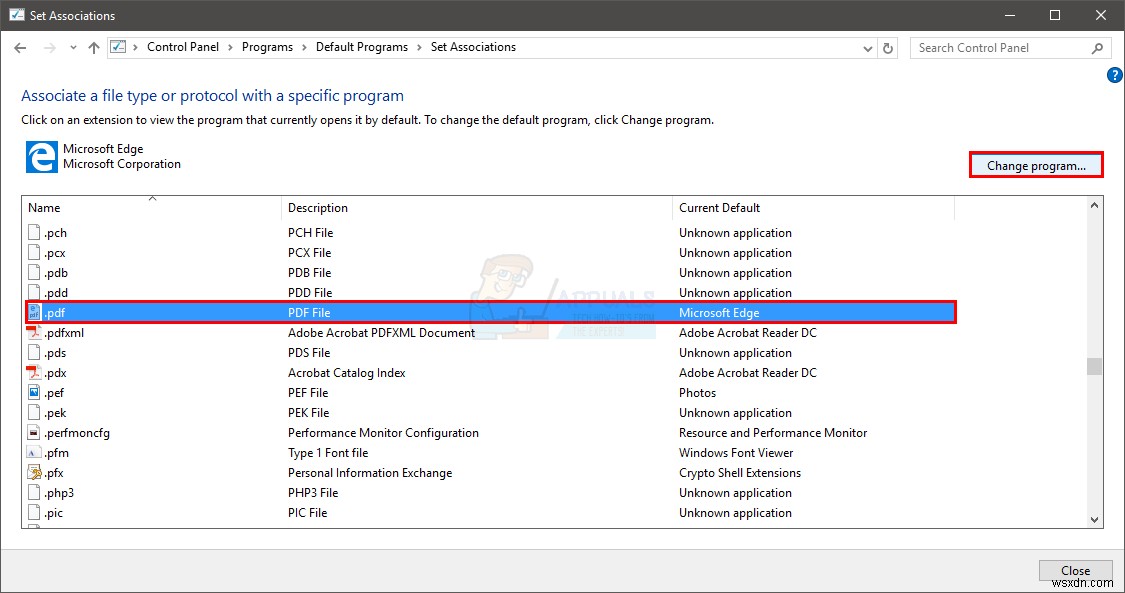The height and width of the screenshot is (593, 1125).
Task: Toggle the Name column sort order
Action: point(150,207)
